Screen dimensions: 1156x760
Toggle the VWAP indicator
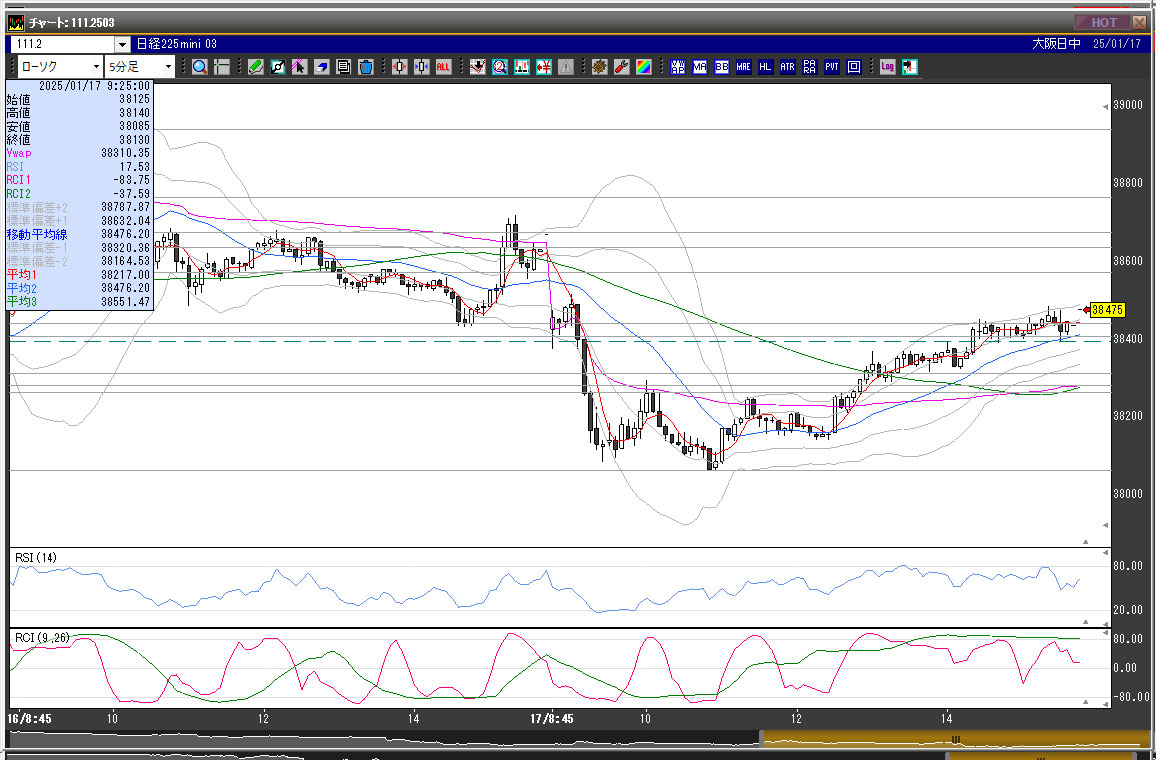pyautogui.click(x=678, y=67)
